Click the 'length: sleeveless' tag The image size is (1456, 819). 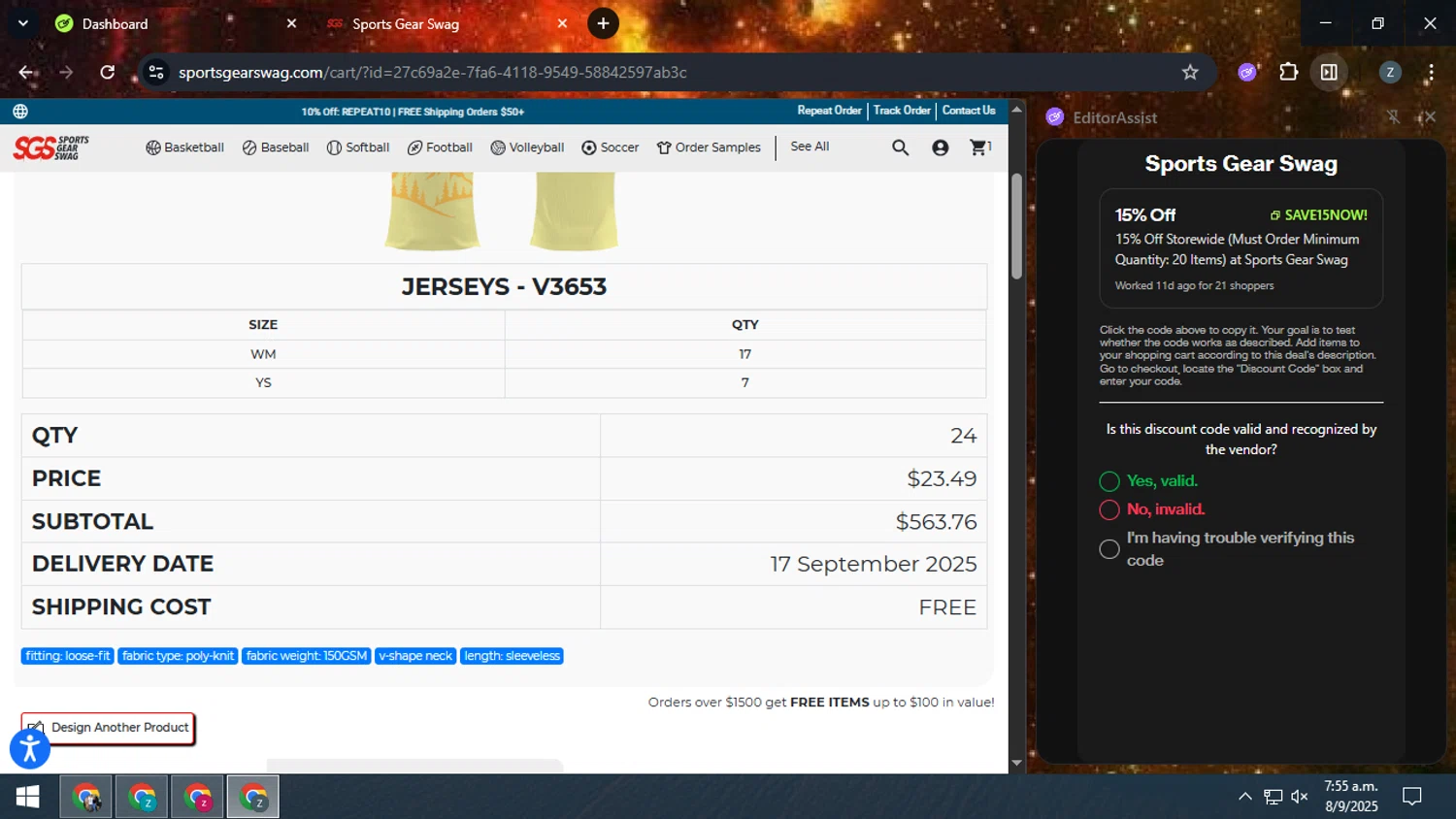coord(512,656)
